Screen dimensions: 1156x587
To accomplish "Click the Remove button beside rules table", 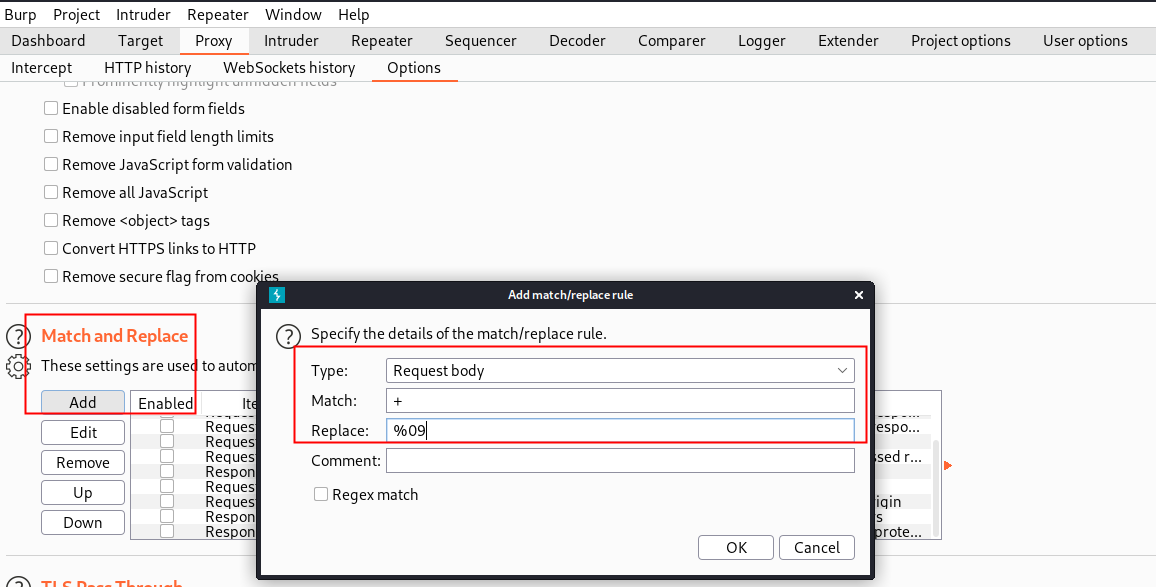I will (83, 463).
